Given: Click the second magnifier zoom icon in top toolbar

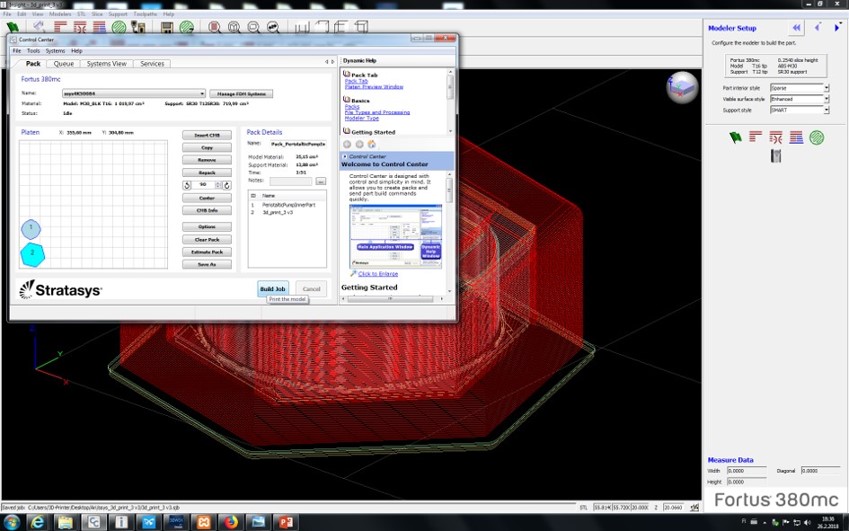Looking at the screenshot, I should tap(234, 27).
